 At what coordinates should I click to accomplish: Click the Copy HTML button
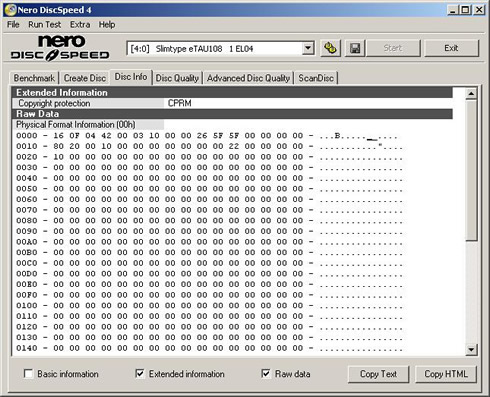point(446,374)
